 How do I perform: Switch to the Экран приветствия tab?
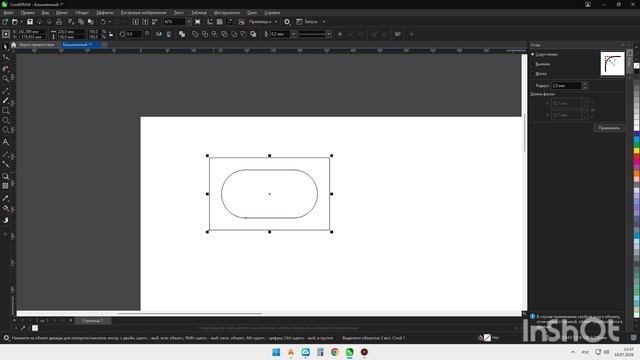36,44
